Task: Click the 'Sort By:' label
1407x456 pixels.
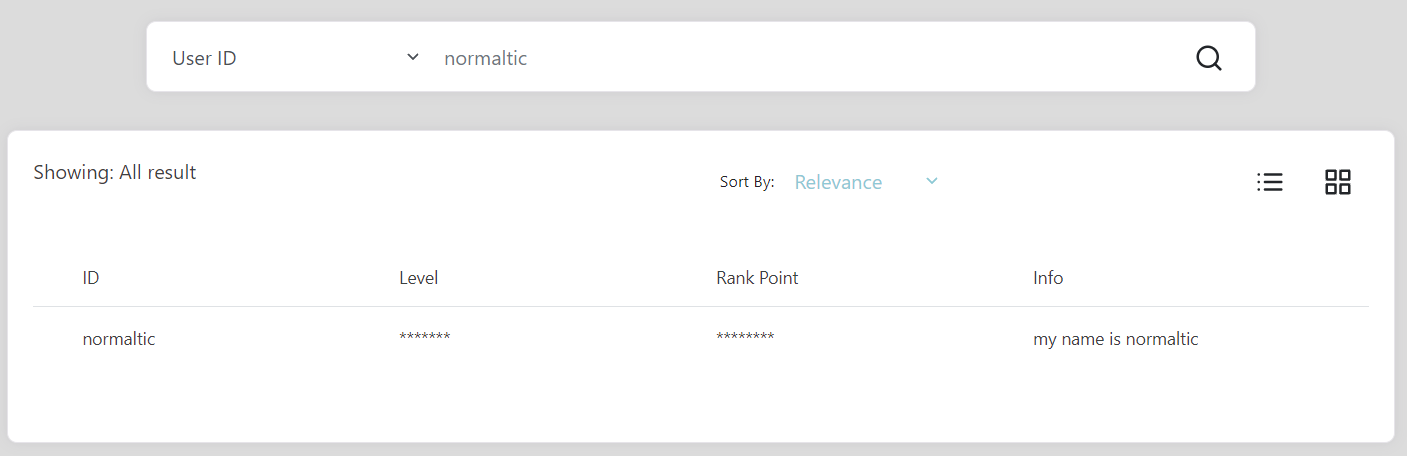Action: point(747,182)
